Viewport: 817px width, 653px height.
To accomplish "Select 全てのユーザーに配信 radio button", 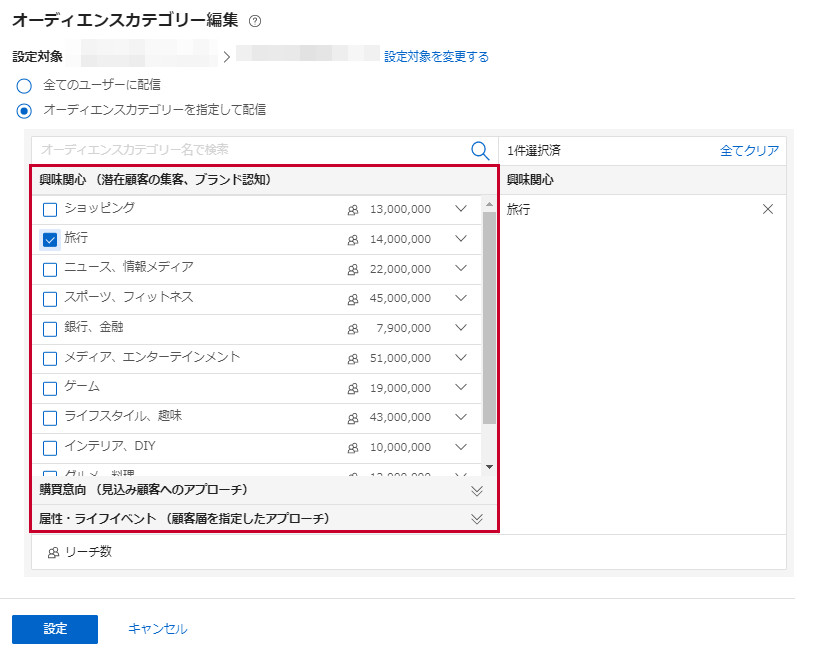I will [24, 85].
